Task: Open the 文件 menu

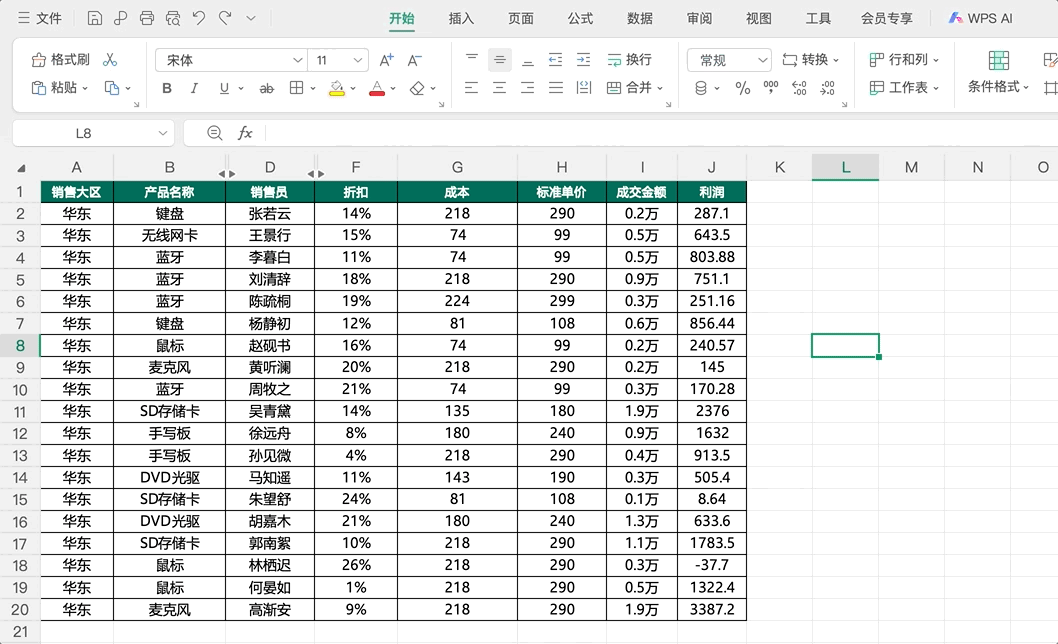Action: pyautogui.click(x=40, y=18)
